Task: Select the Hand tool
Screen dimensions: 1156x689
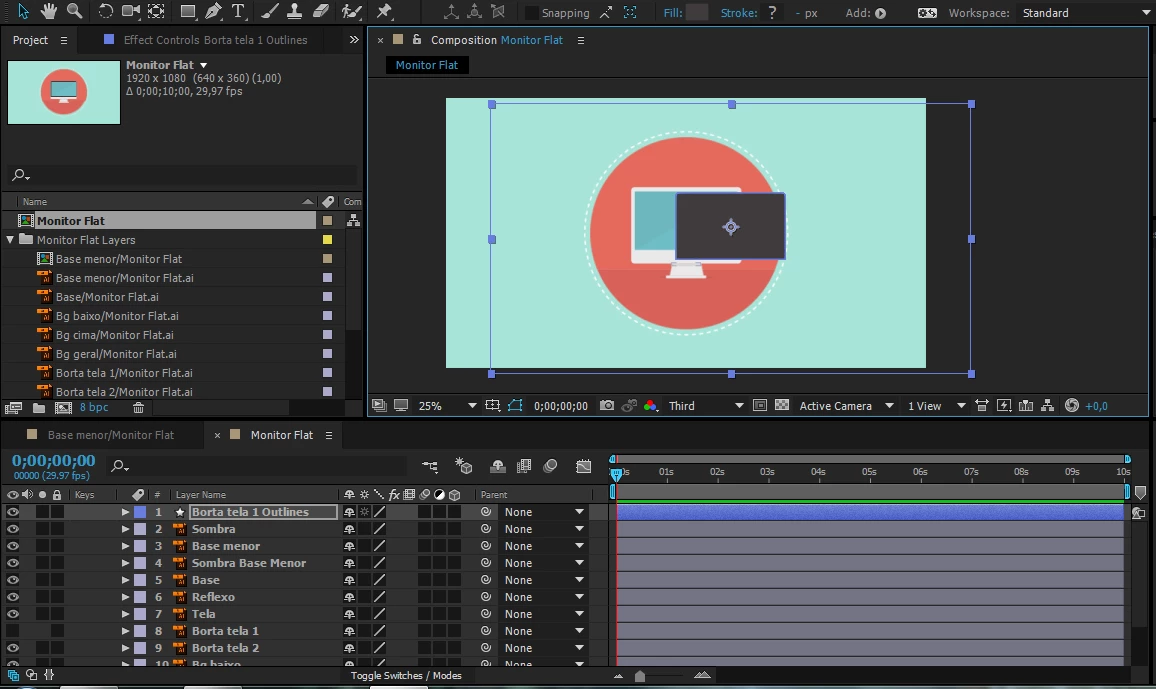Action: (49, 12)
